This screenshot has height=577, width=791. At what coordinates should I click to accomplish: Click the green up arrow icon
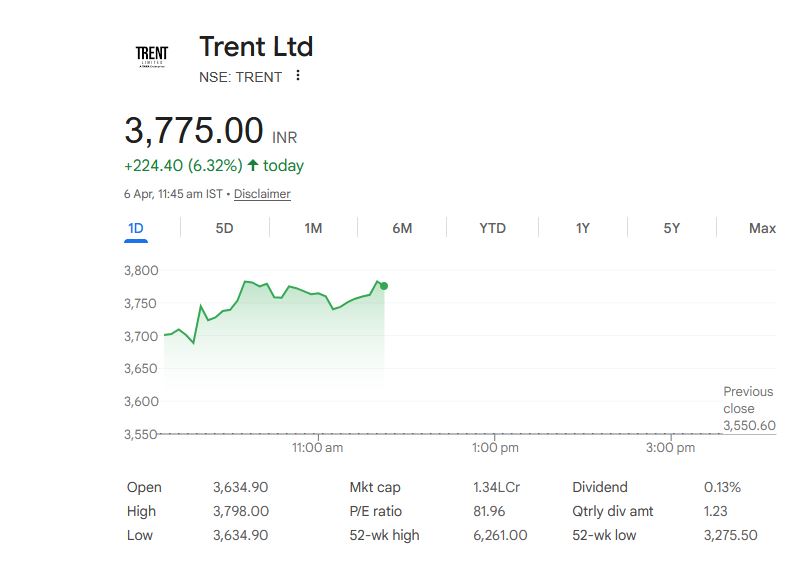[253, 165]
